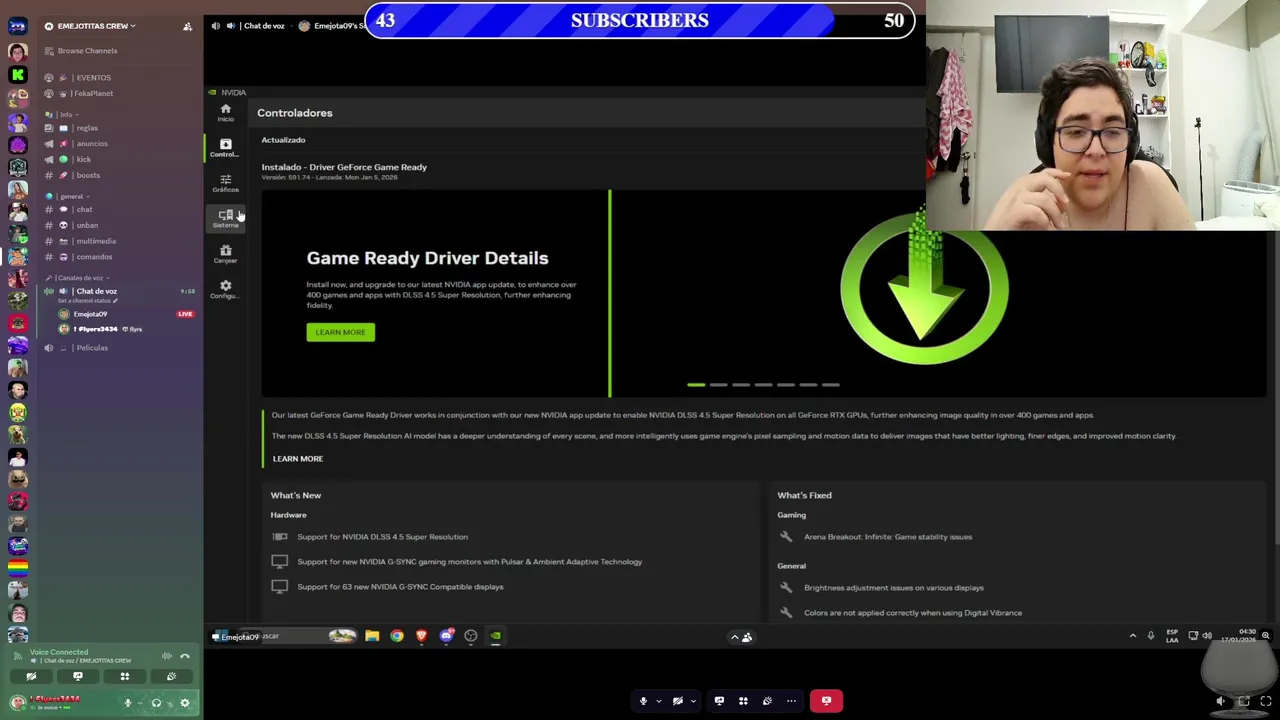Screen dimensions: 1280x720
Task: Mute microphone in Discord user panel
Action: (128, 703)
